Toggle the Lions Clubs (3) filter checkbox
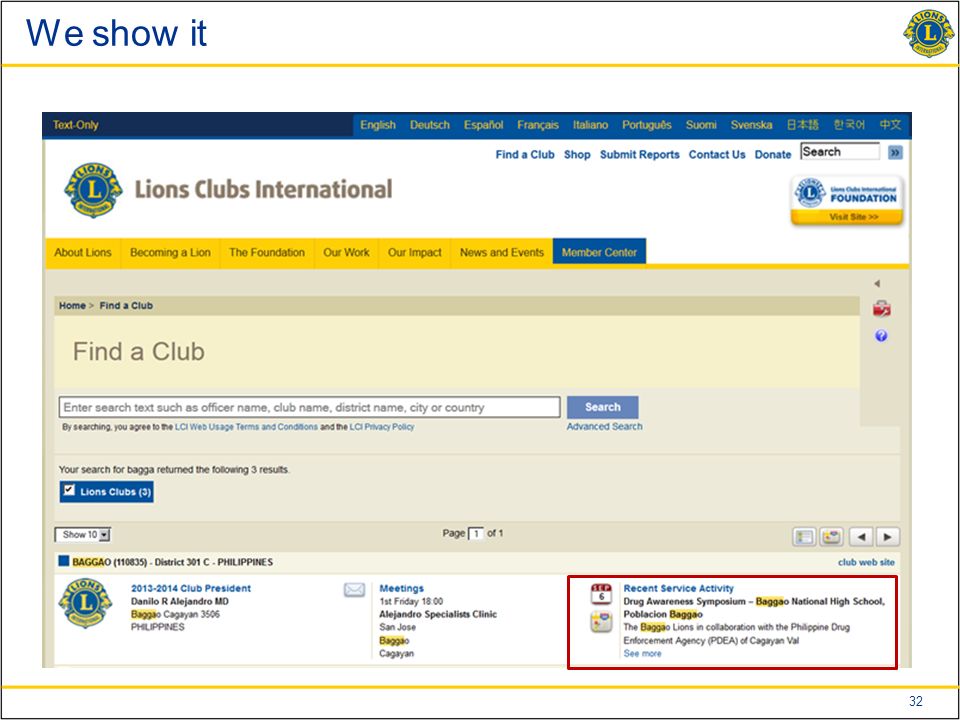Screen dimensions: 960x720 [69, 490]
